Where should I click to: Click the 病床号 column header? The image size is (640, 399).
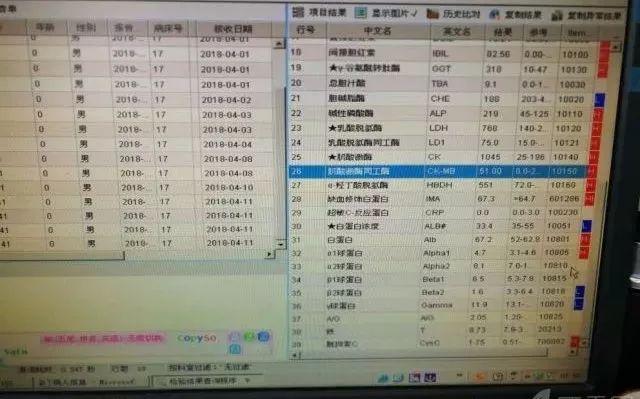(x=167, y=28)
